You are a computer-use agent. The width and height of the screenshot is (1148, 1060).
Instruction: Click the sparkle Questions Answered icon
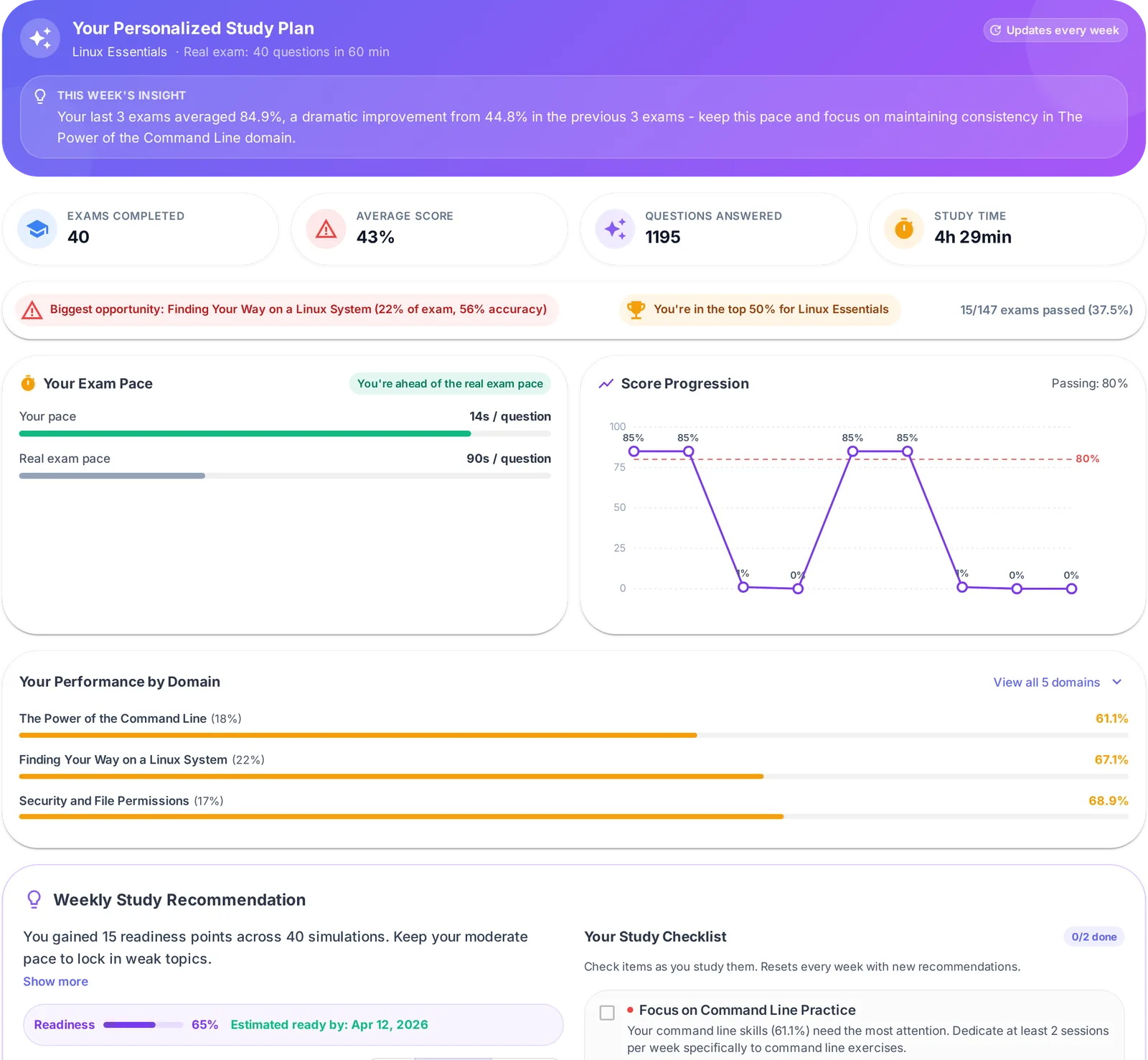coord(615,229)
